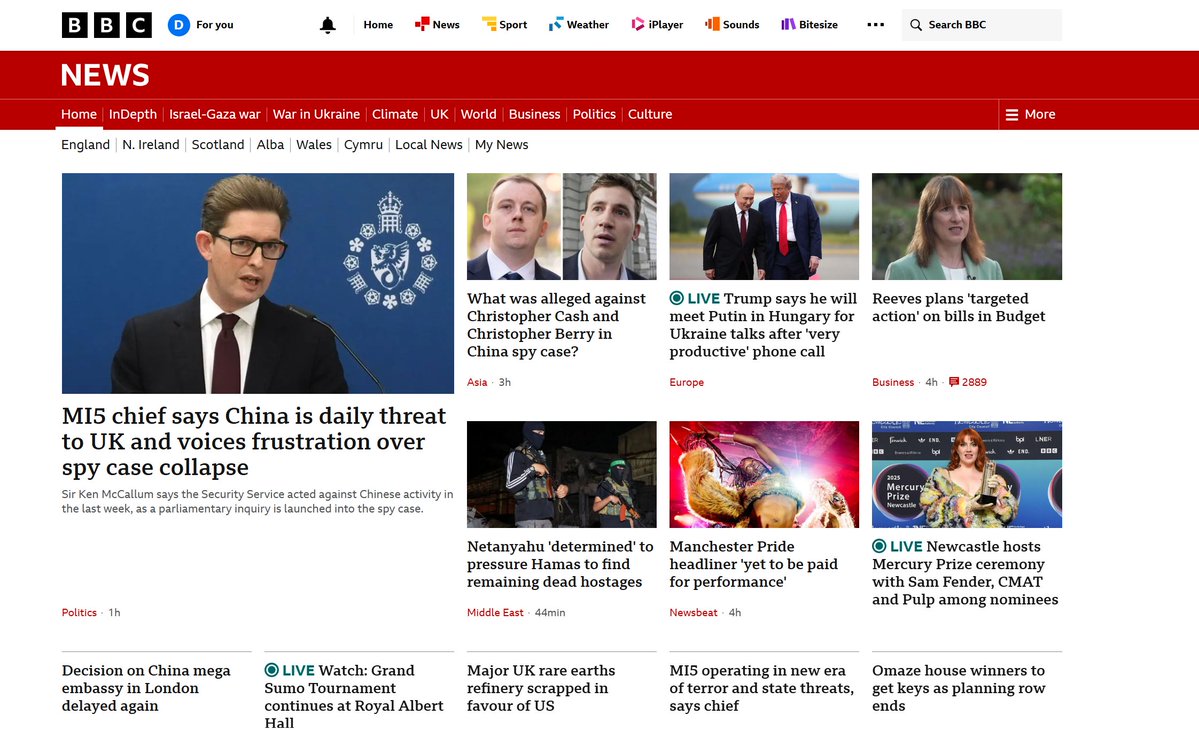This screenshot has width=1199, height=730.
Task: Select the Home tab in the News bar
Action: tap(79, 115)
